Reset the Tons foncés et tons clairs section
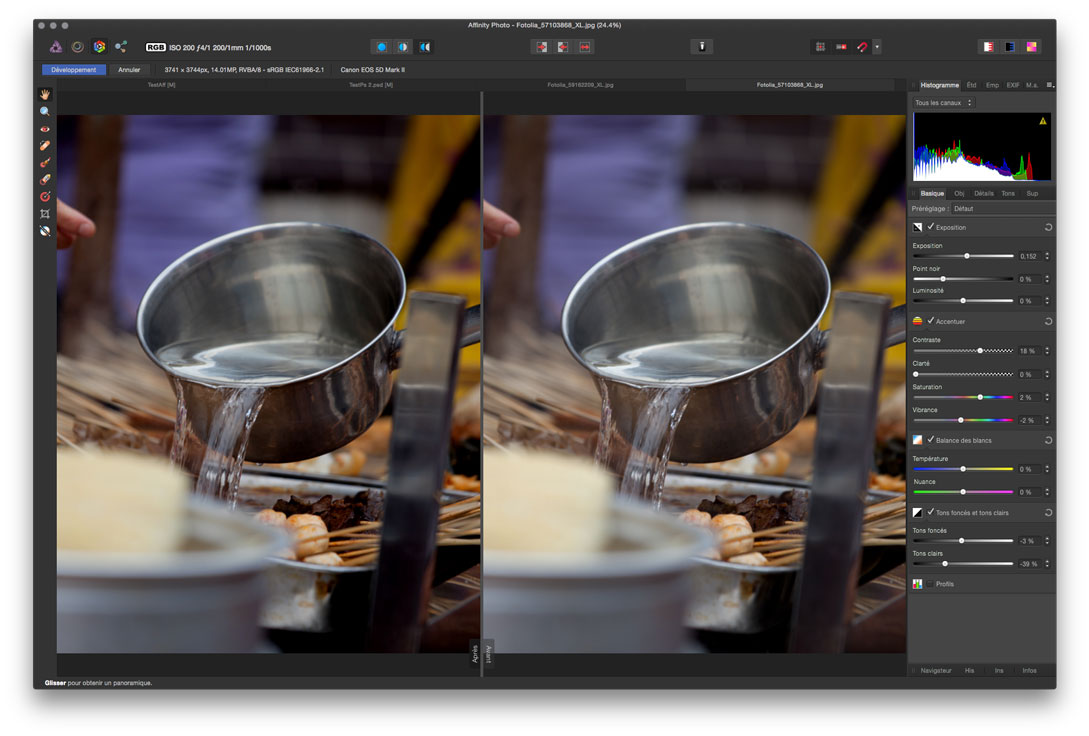The width and height of the screenshot is (1089, 736). 1048,512
